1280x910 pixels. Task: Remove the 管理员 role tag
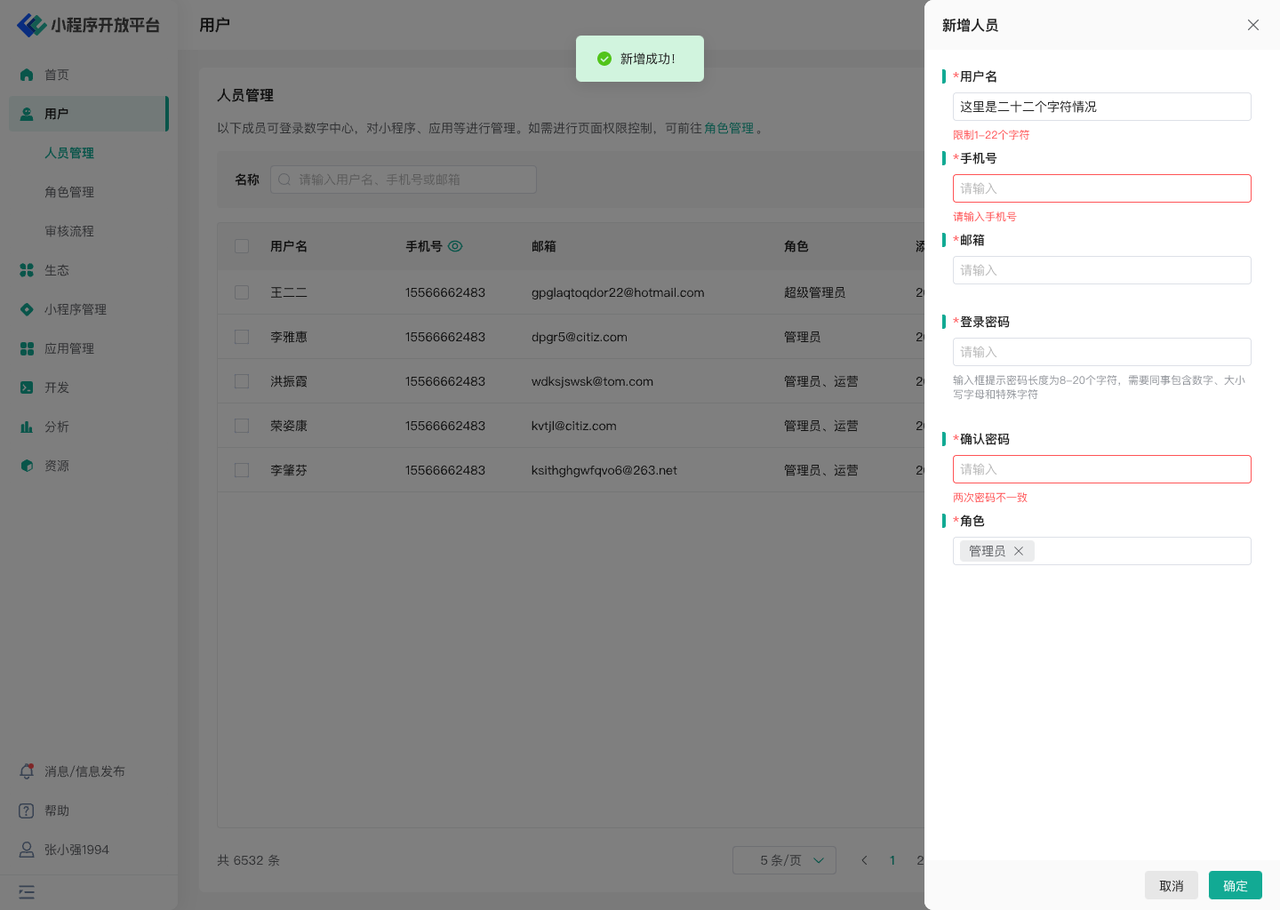coord(1019,551)
